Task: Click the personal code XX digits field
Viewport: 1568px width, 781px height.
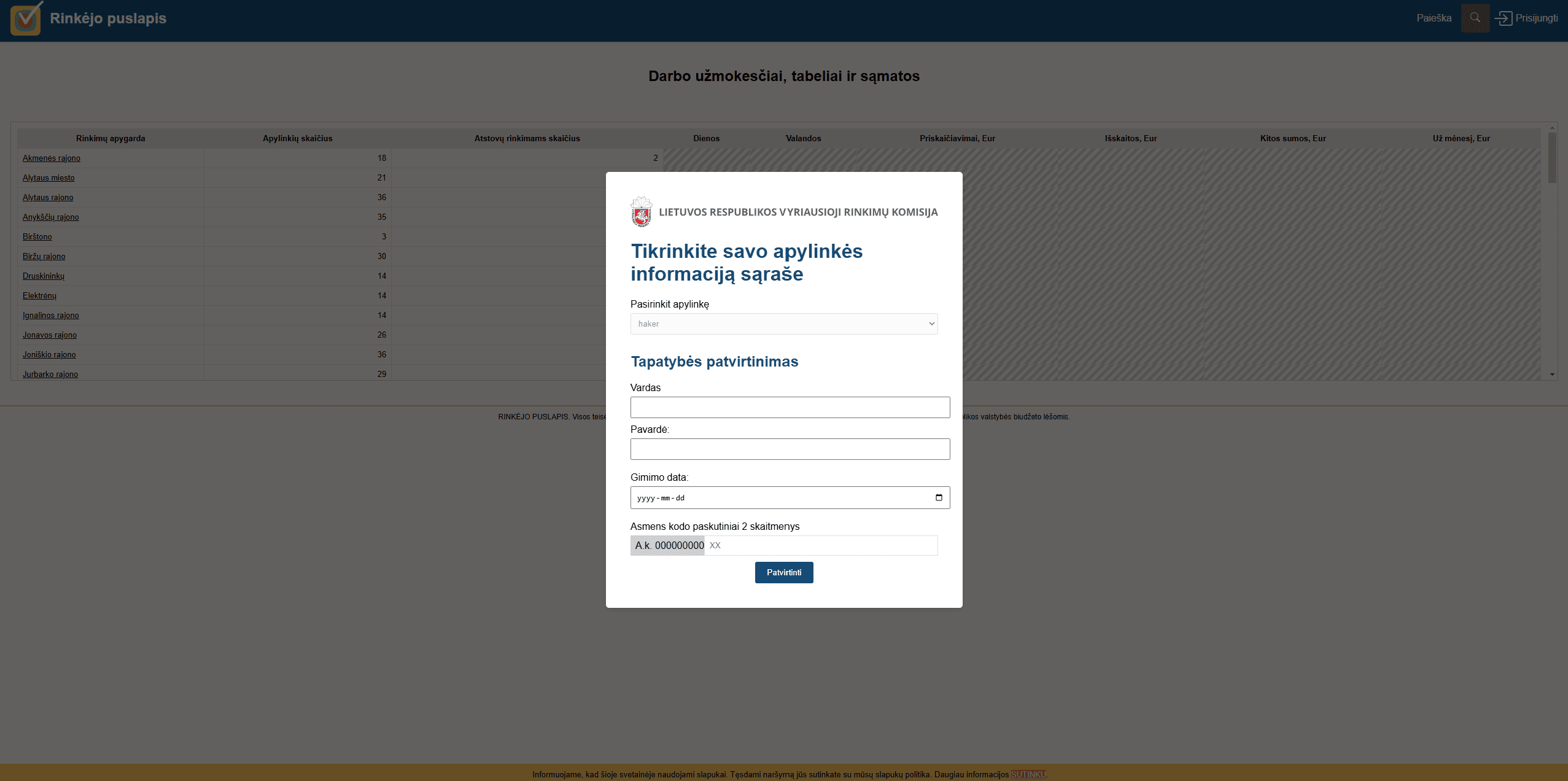Action: (x=821, y=545)
